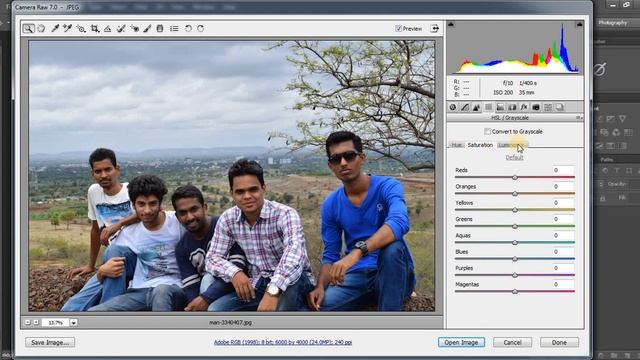Select the Crop tool
640x360 pixels.
click(x=95, y=29)
